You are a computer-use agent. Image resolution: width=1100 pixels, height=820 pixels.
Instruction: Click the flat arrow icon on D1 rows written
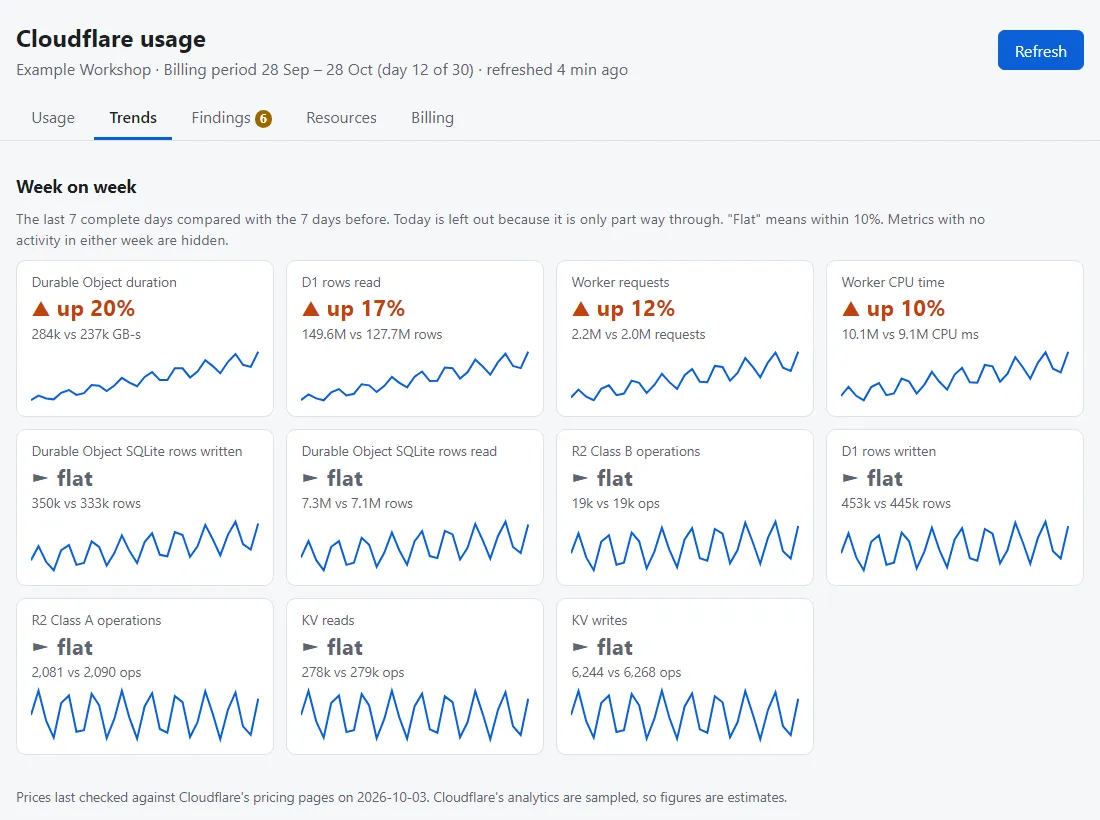pyautogui.click(x=850, y=478)
